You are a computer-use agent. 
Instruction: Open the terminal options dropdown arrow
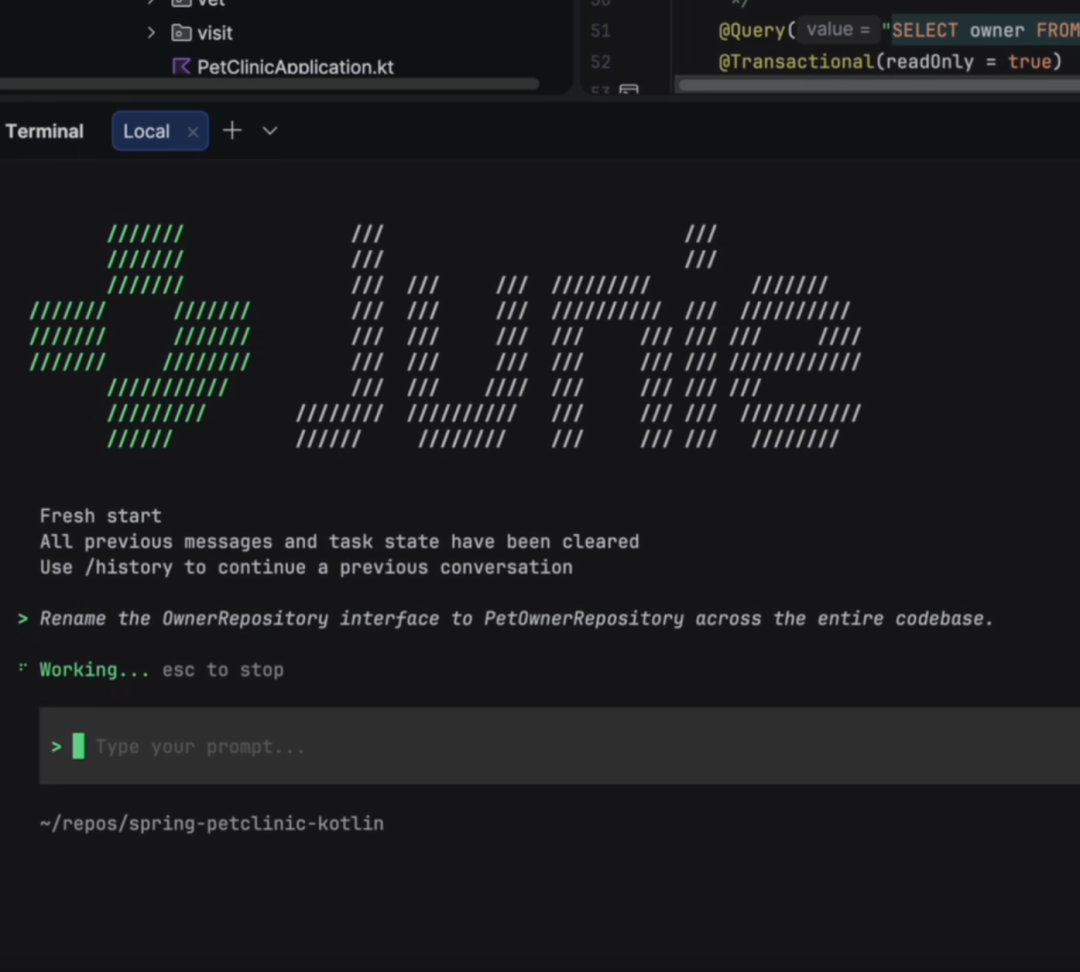click(x=270, y=131)
